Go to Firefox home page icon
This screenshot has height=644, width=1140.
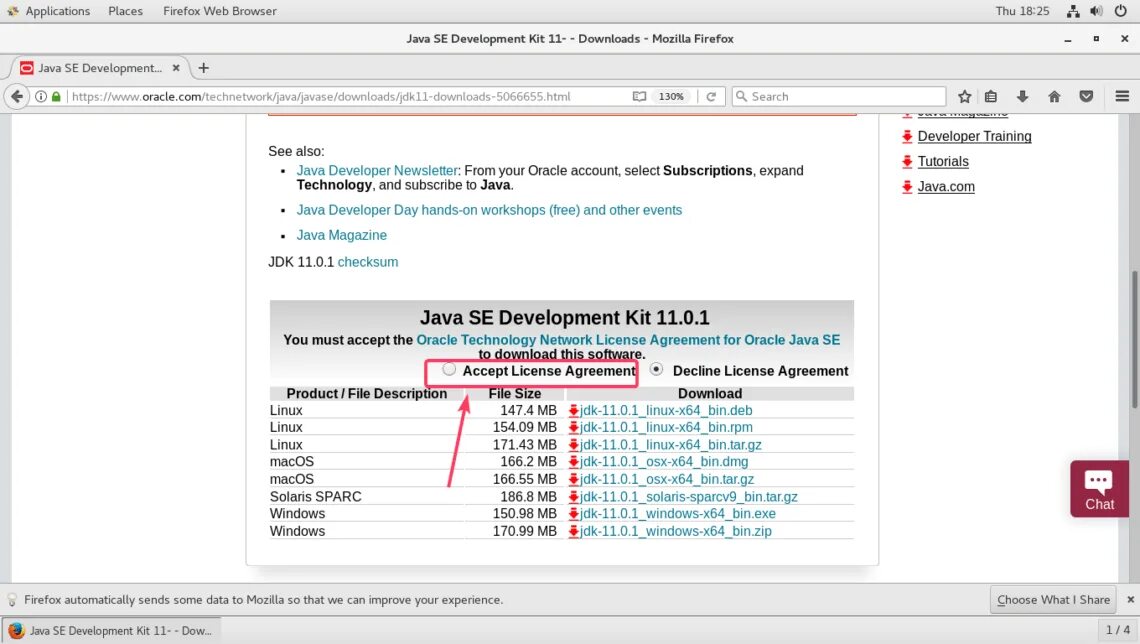click(1054, 96)
